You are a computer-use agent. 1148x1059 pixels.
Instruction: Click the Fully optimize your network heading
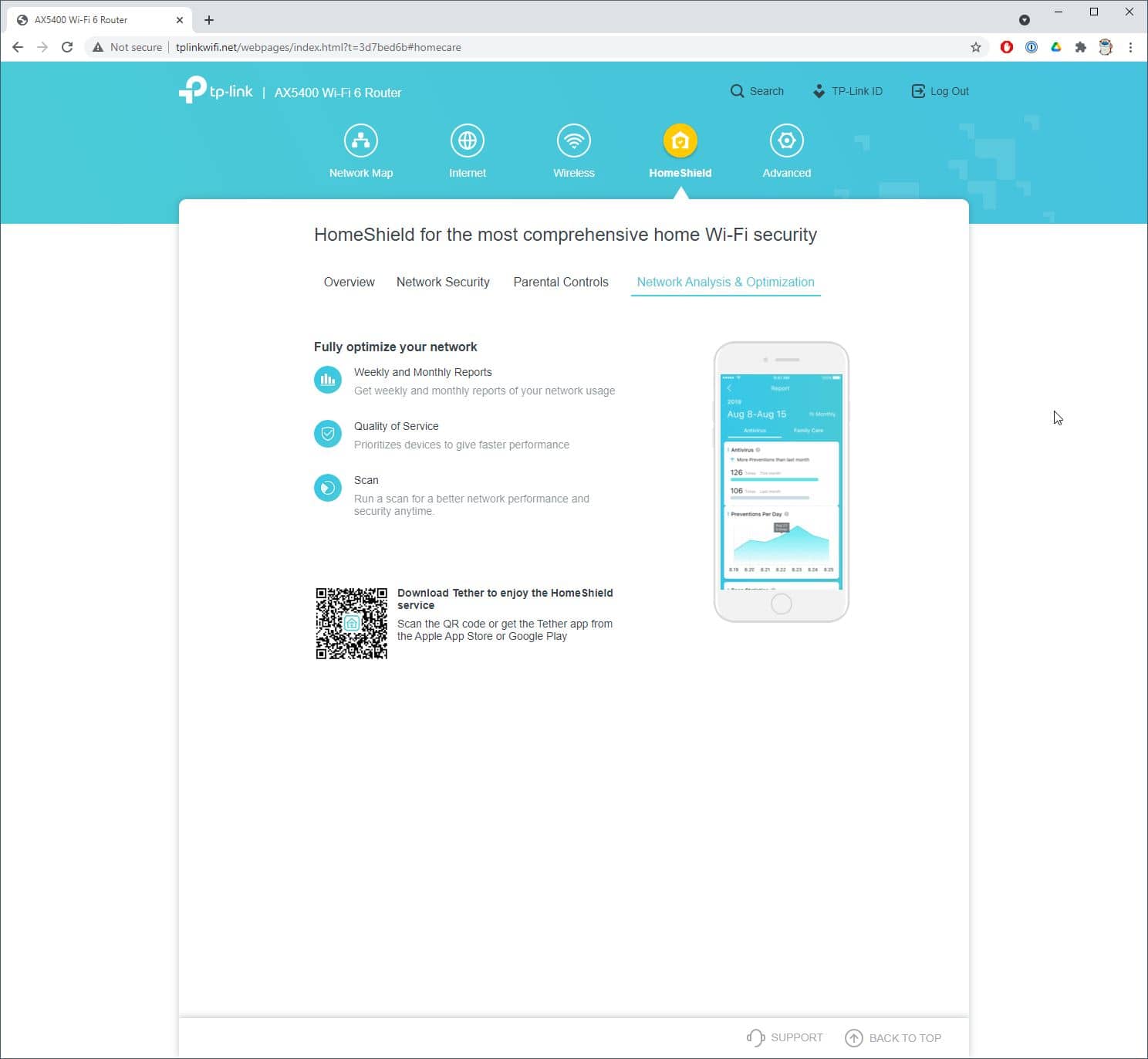coord(395,347)
